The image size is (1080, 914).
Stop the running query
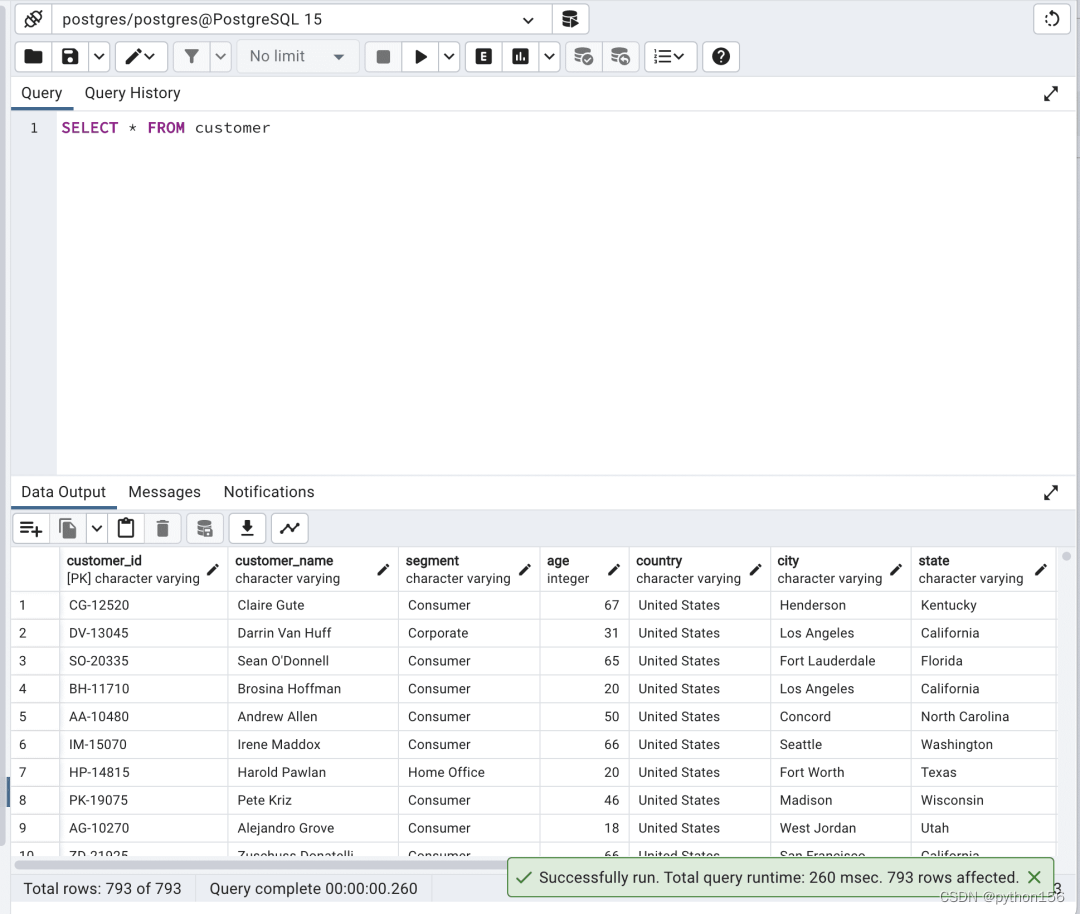[x=383, y=56]
